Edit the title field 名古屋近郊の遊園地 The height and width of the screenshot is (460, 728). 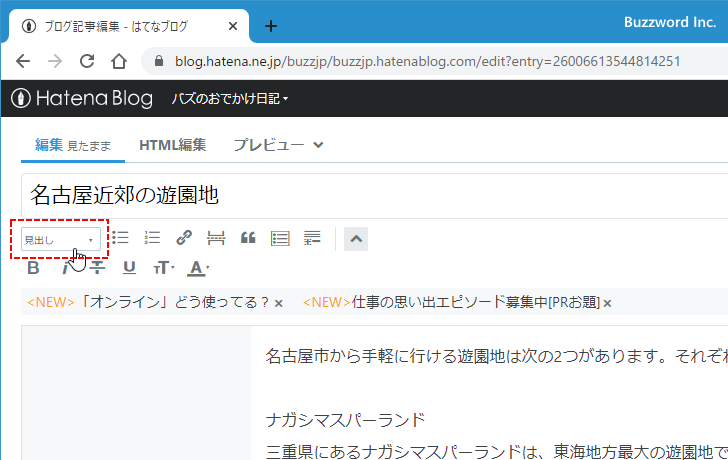coord(374,195)
